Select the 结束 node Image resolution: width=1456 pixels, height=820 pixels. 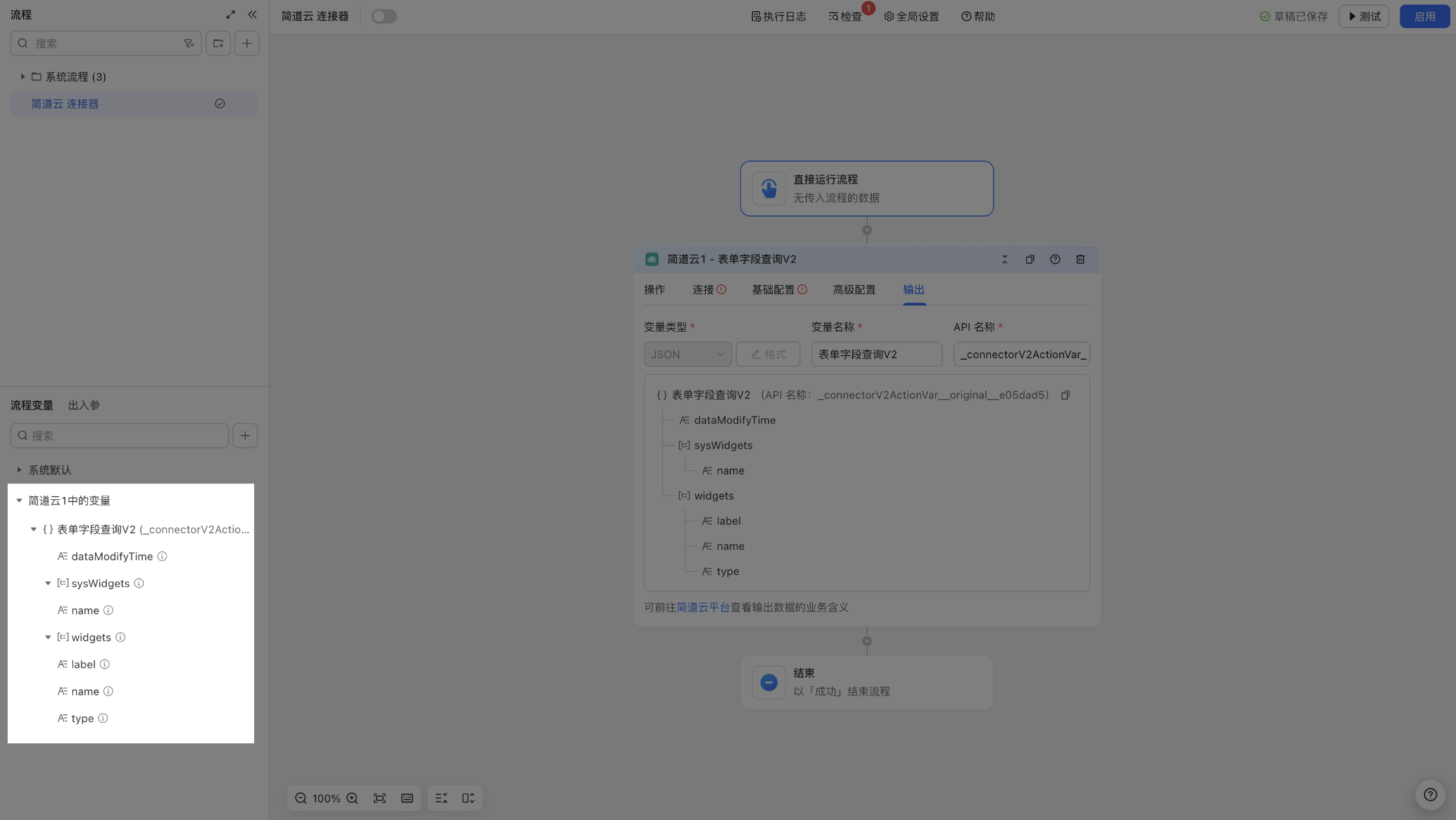[867, 683]
